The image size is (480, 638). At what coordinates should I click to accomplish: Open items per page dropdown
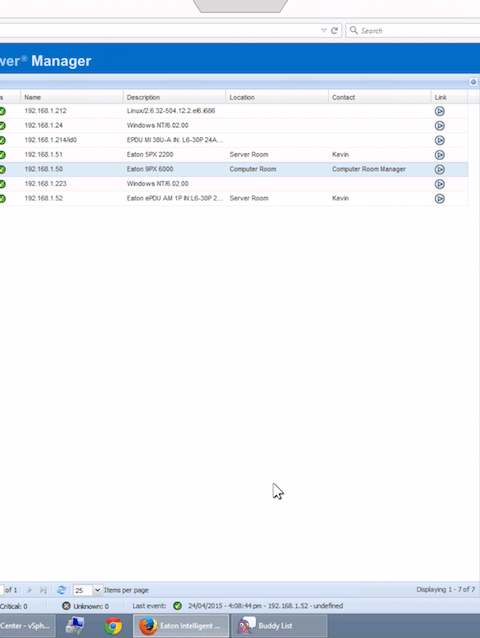click(98, 590)
